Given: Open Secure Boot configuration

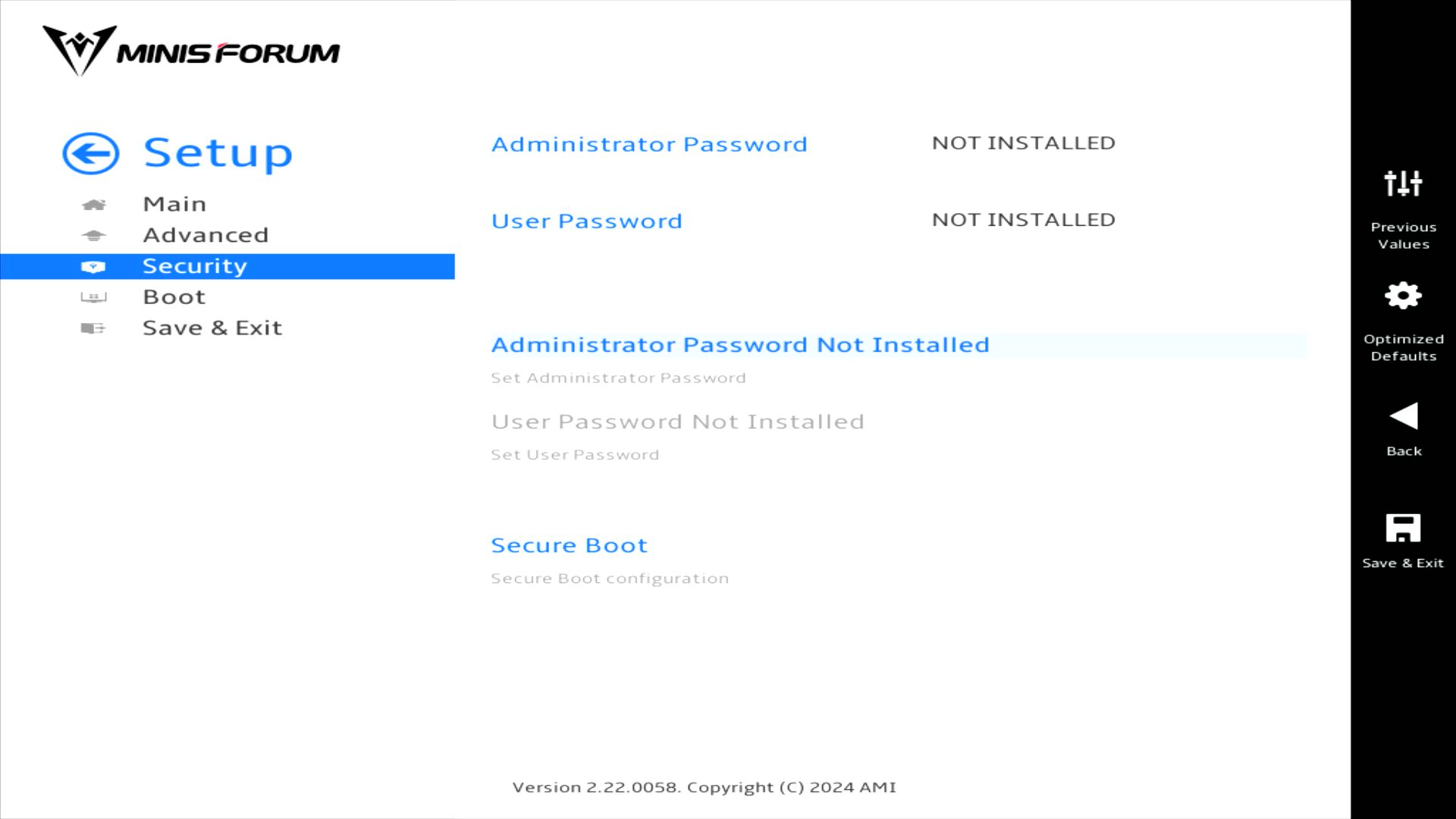Looking at the screenshot, I should pos(569,546).
